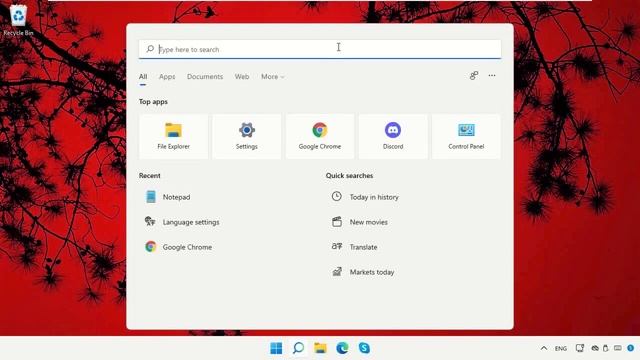Click inside the search text field

tap(320, 49)
